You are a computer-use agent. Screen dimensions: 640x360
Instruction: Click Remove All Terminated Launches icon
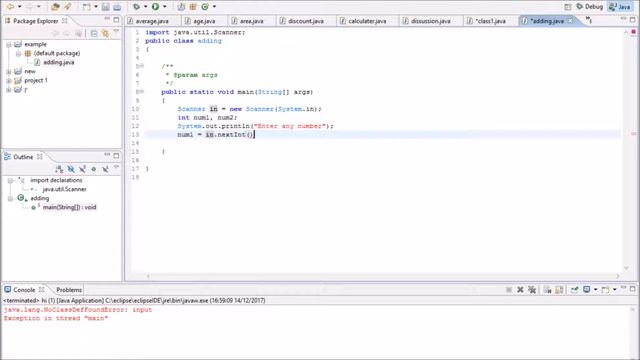click(531, 290)
